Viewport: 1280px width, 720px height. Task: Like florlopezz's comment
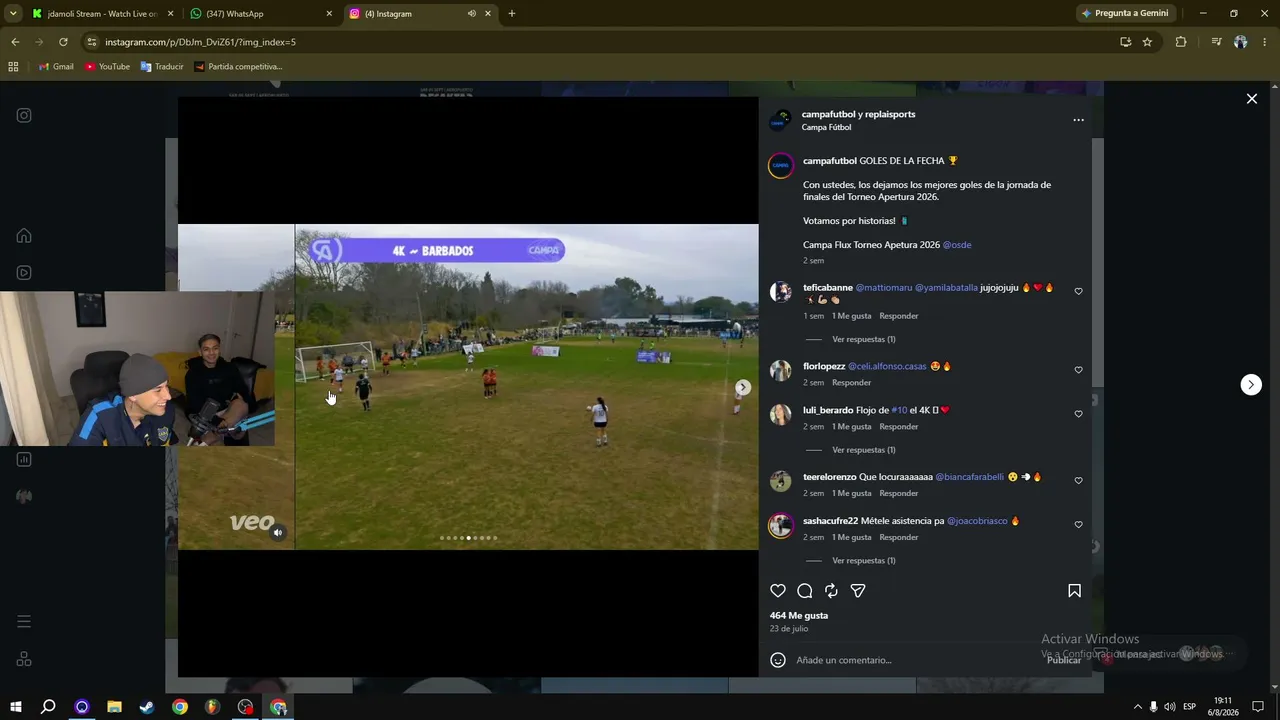point(1078,370)
